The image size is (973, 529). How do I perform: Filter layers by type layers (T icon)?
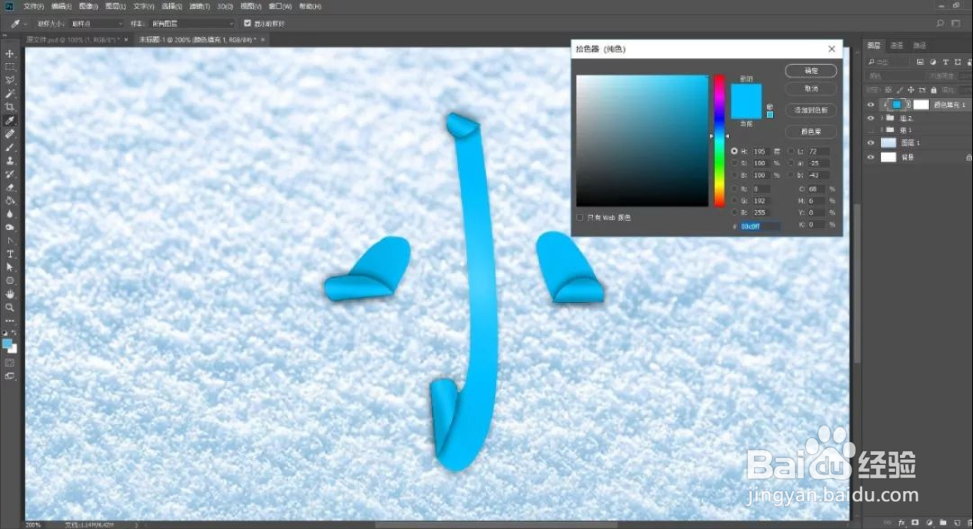click(945, 62)
